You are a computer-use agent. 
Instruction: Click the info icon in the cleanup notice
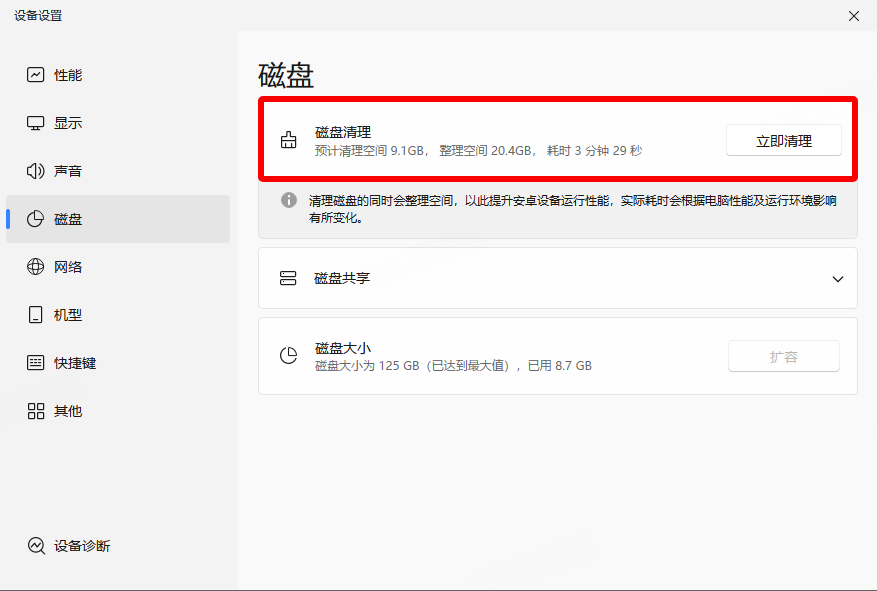tap(289, 200)
